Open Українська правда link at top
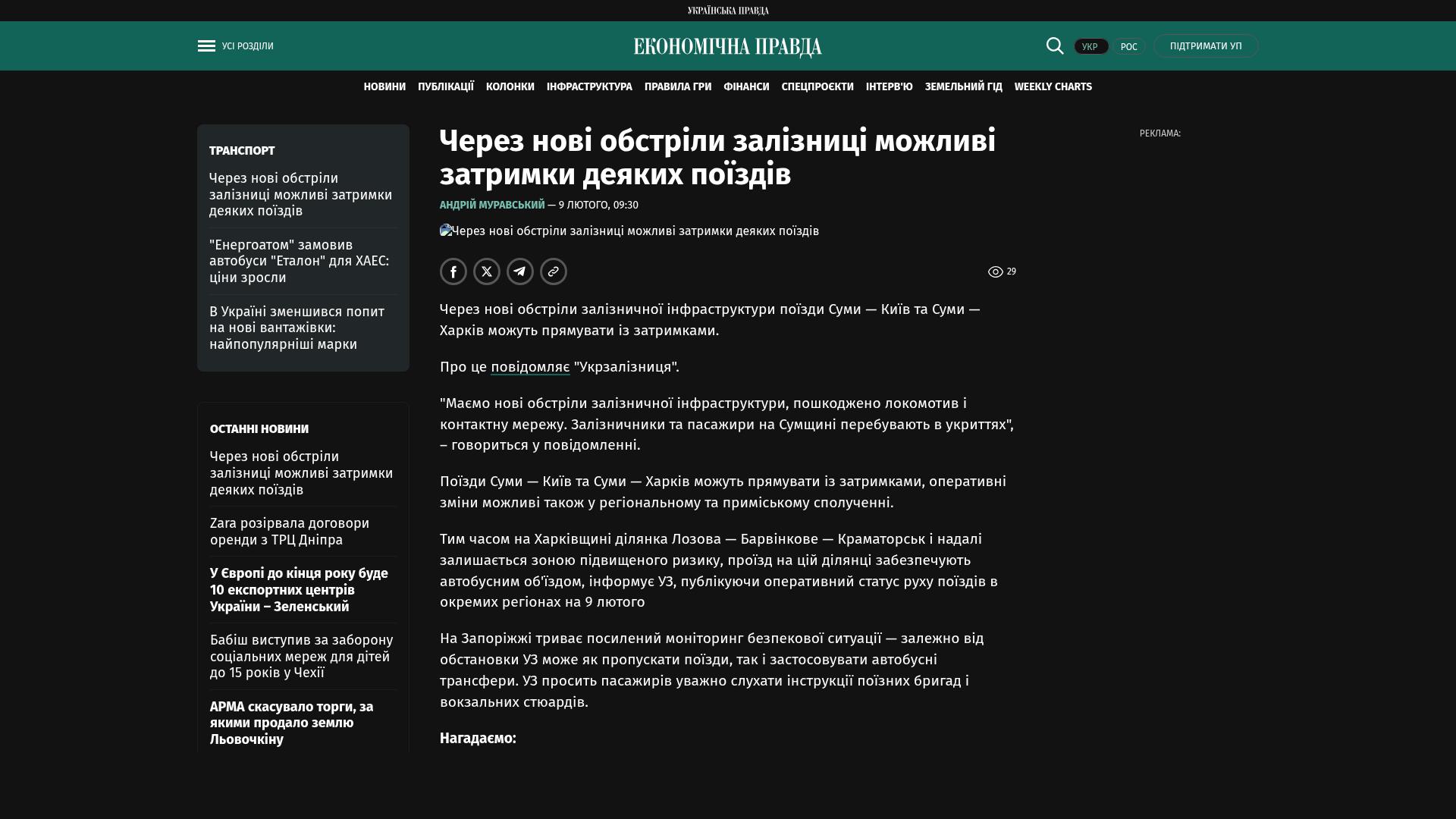Viewport: 1456px width, 819px height. tap(727, 11)
